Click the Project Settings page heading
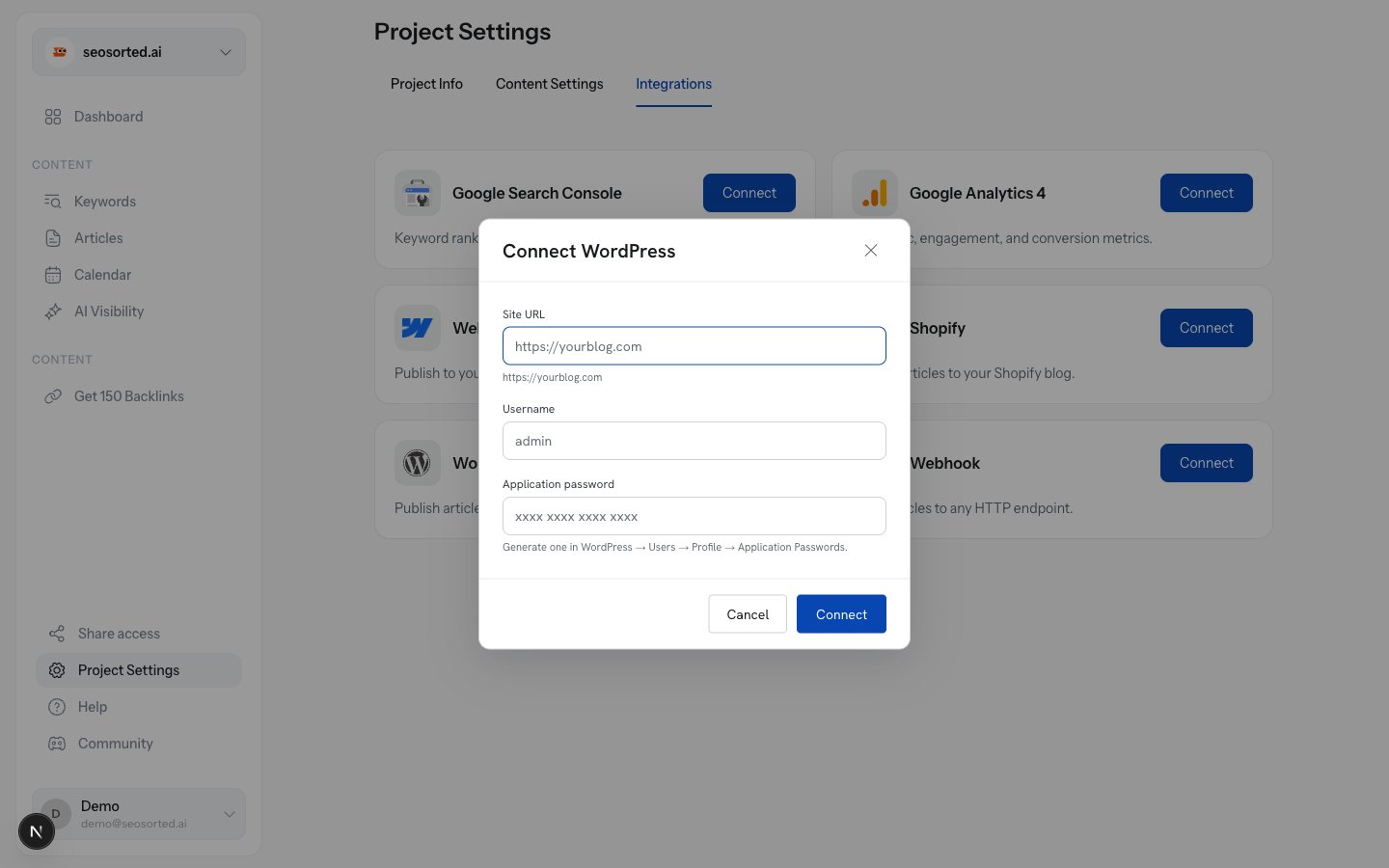Screen dimensions: 1389x868 462,32
